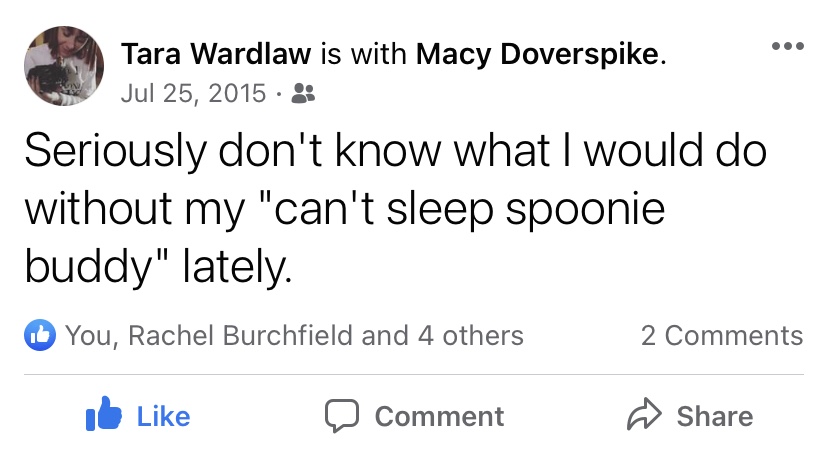The image size is (828, 465).
Task: Click the blue thumbs-up reaction badge
Action: 38,336
